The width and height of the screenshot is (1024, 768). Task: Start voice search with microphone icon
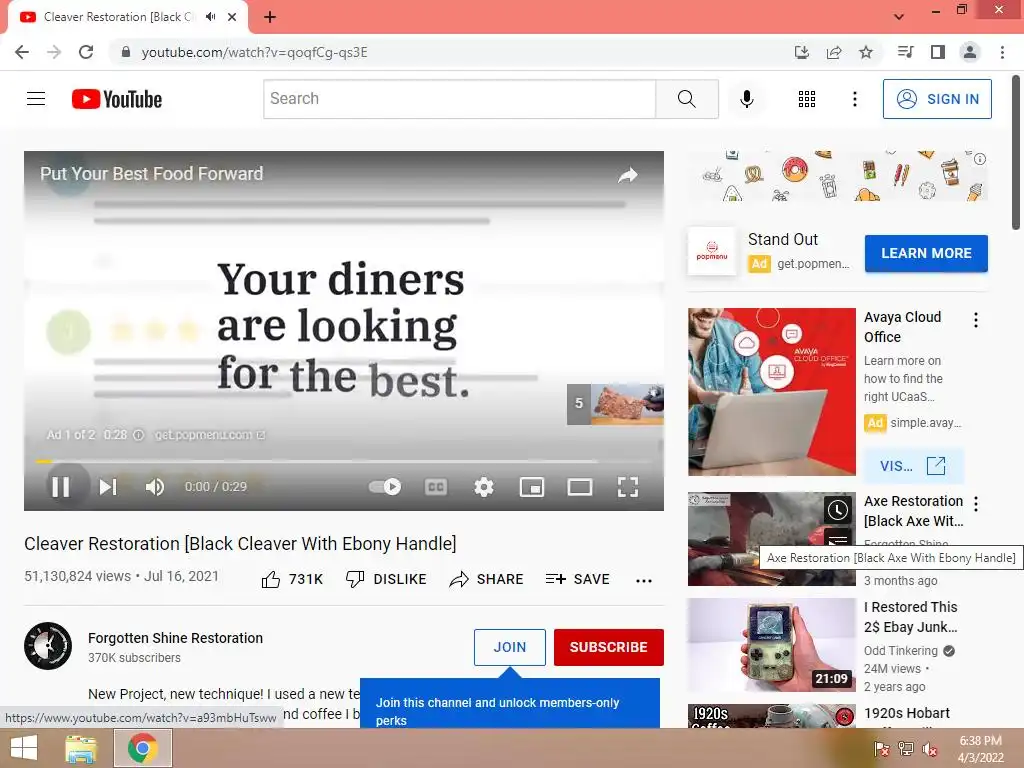(x=746, y=99)
